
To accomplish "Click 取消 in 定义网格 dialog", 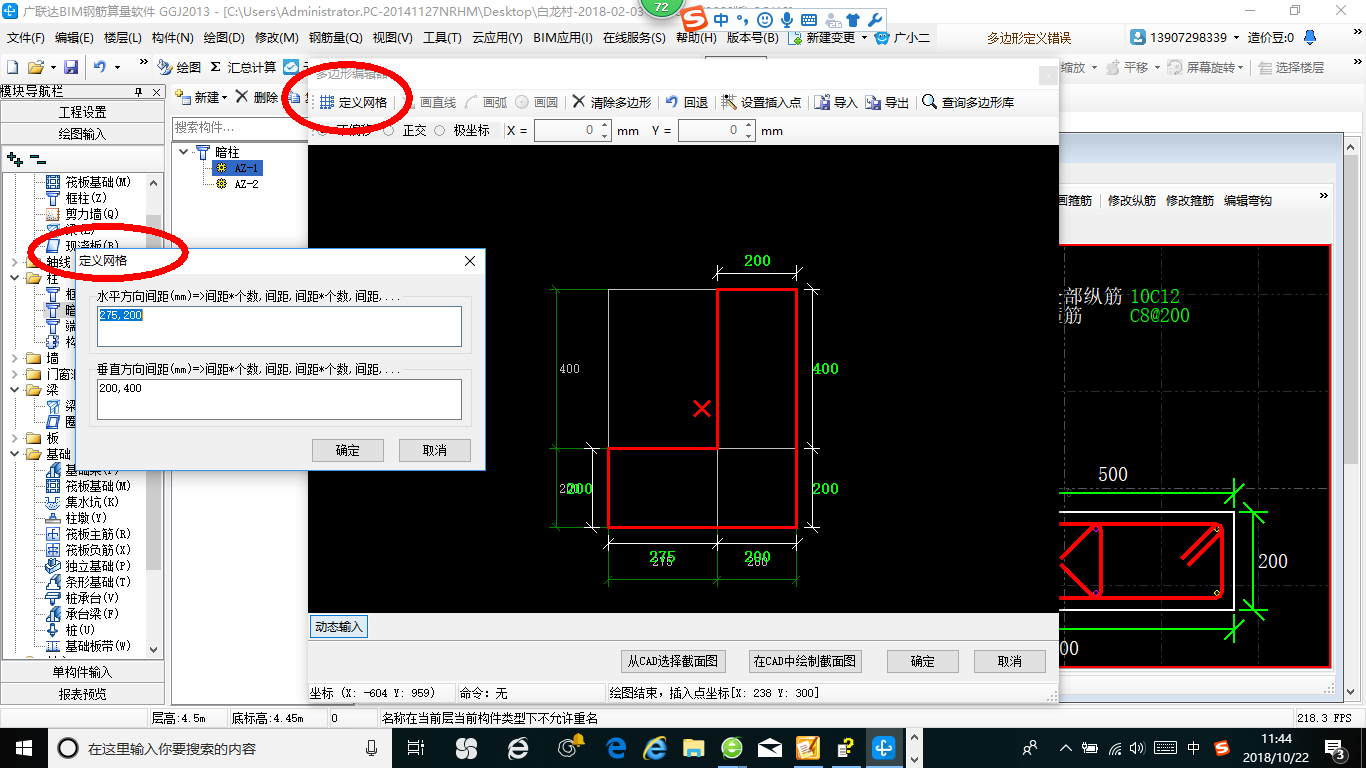I will (x=434, y=450).
